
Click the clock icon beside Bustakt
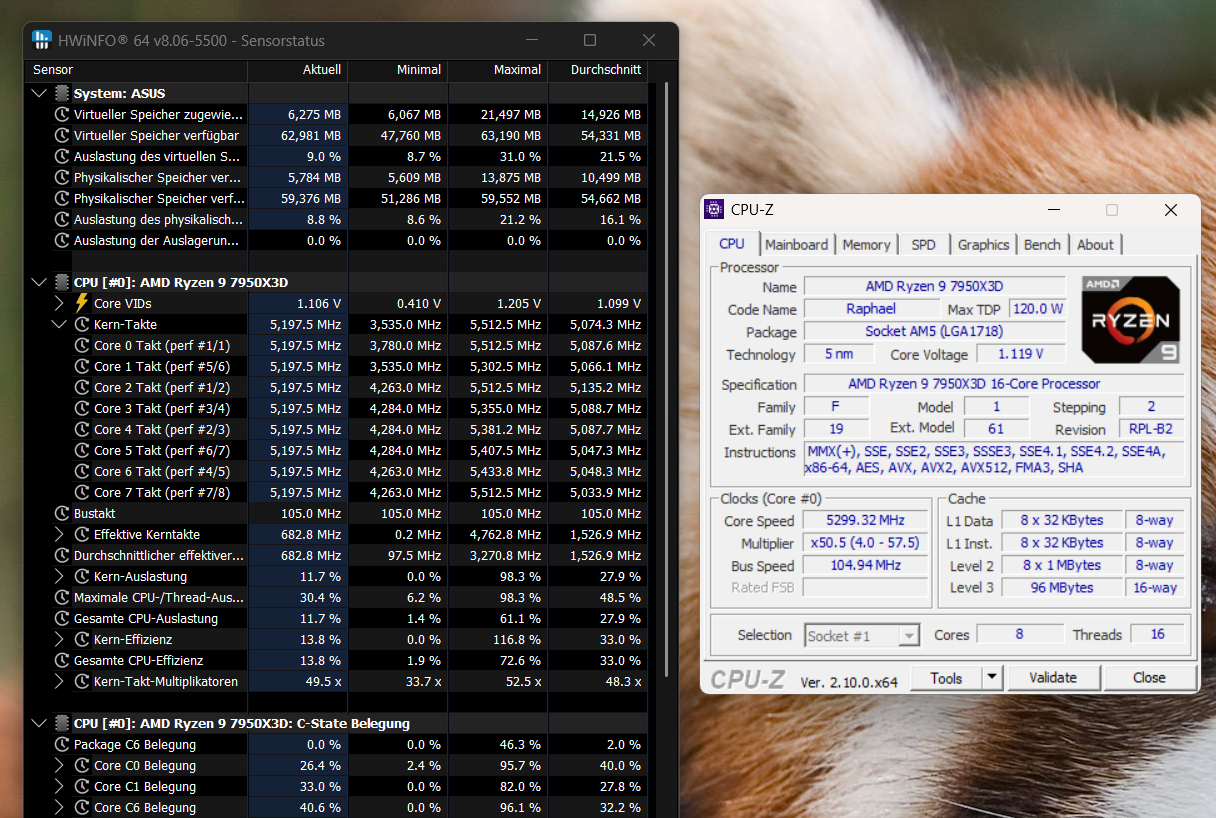coord(62,513)
